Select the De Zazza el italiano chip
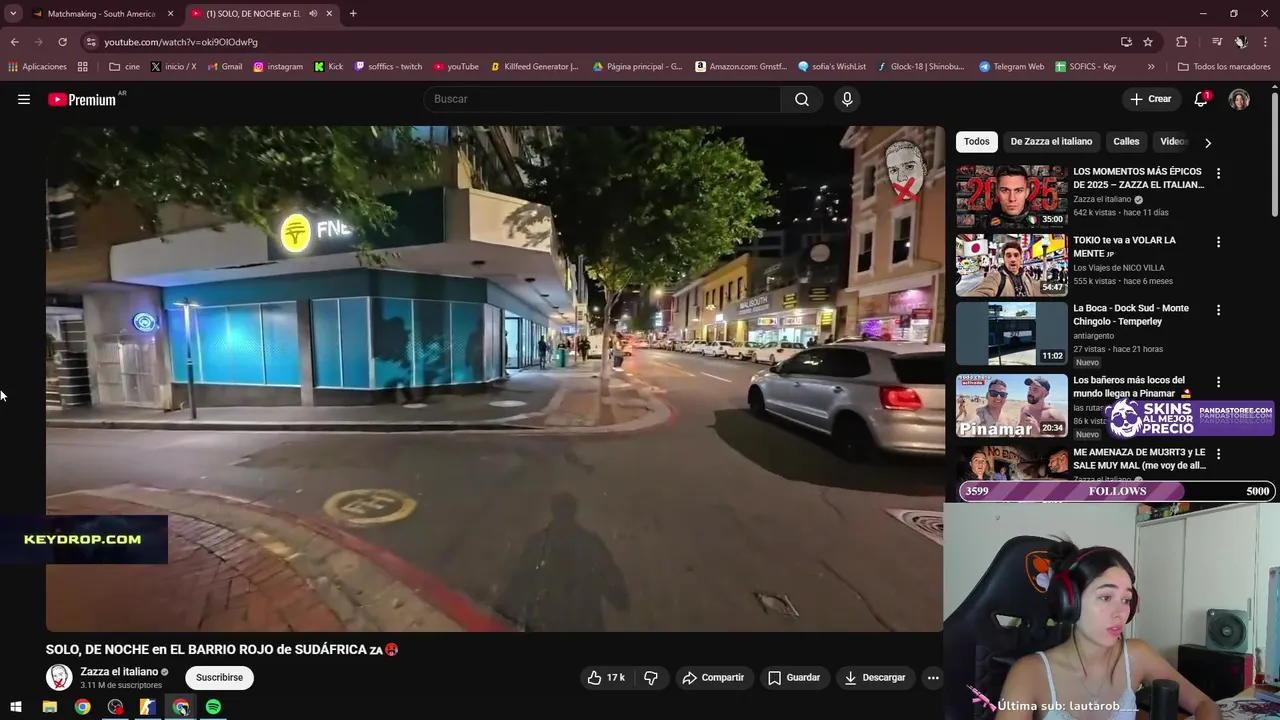1280x720 pixels. click(1051, 142)
